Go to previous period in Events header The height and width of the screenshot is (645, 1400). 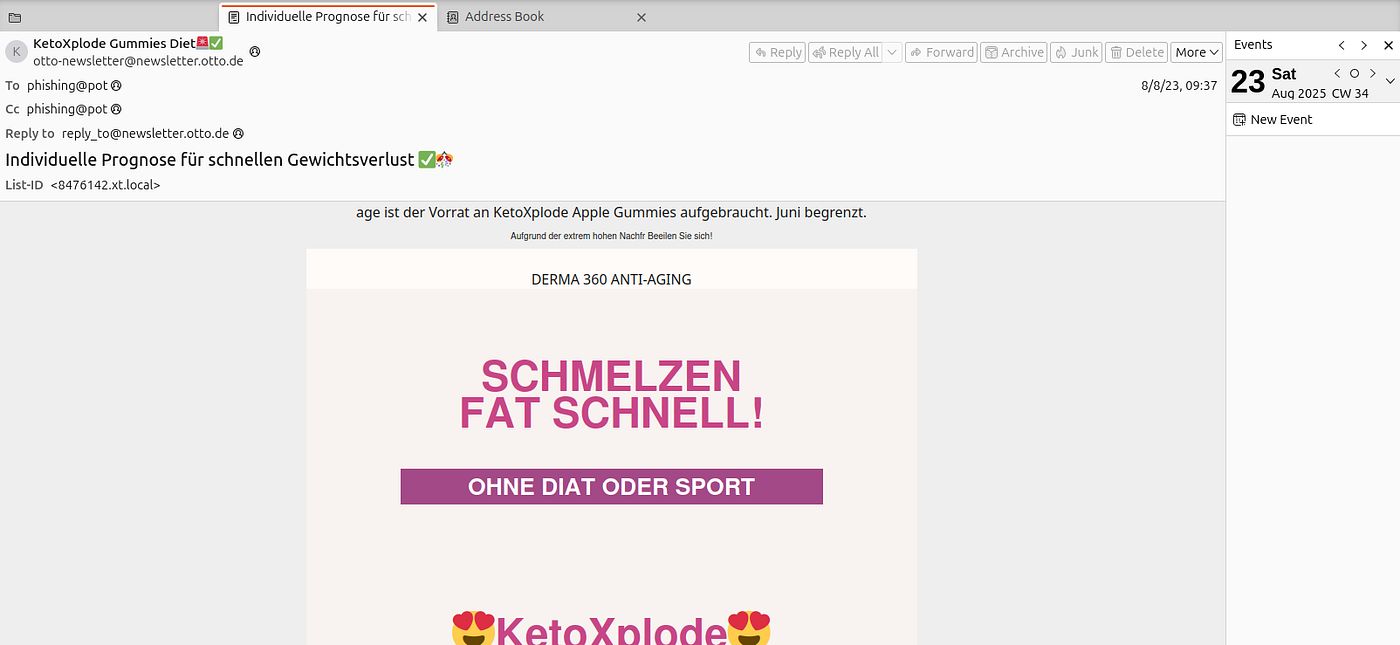click(1342, 45)
